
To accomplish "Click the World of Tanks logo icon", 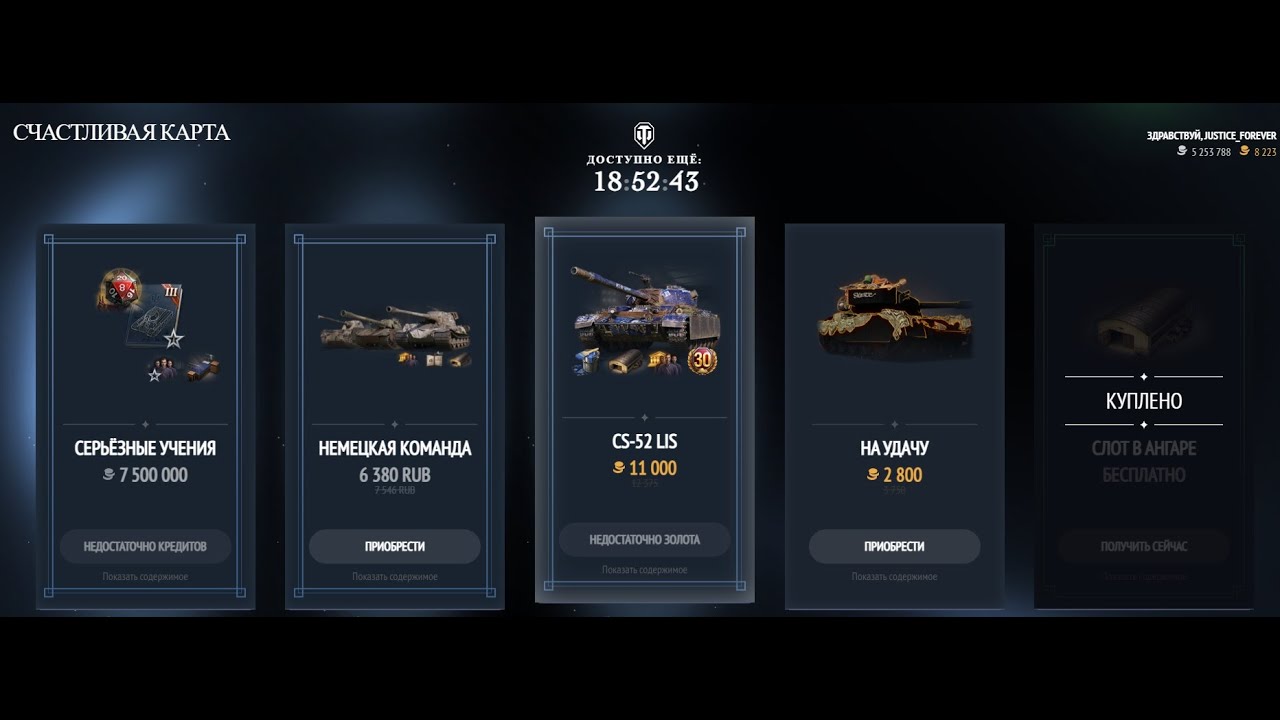I will click(x=645, y=136).
